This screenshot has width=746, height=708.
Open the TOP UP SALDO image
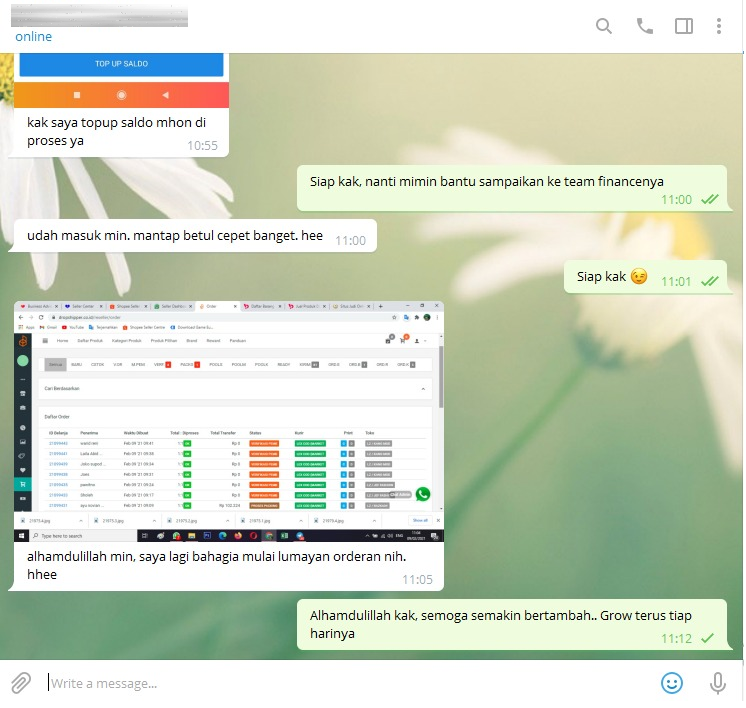[x=121, y=80]
